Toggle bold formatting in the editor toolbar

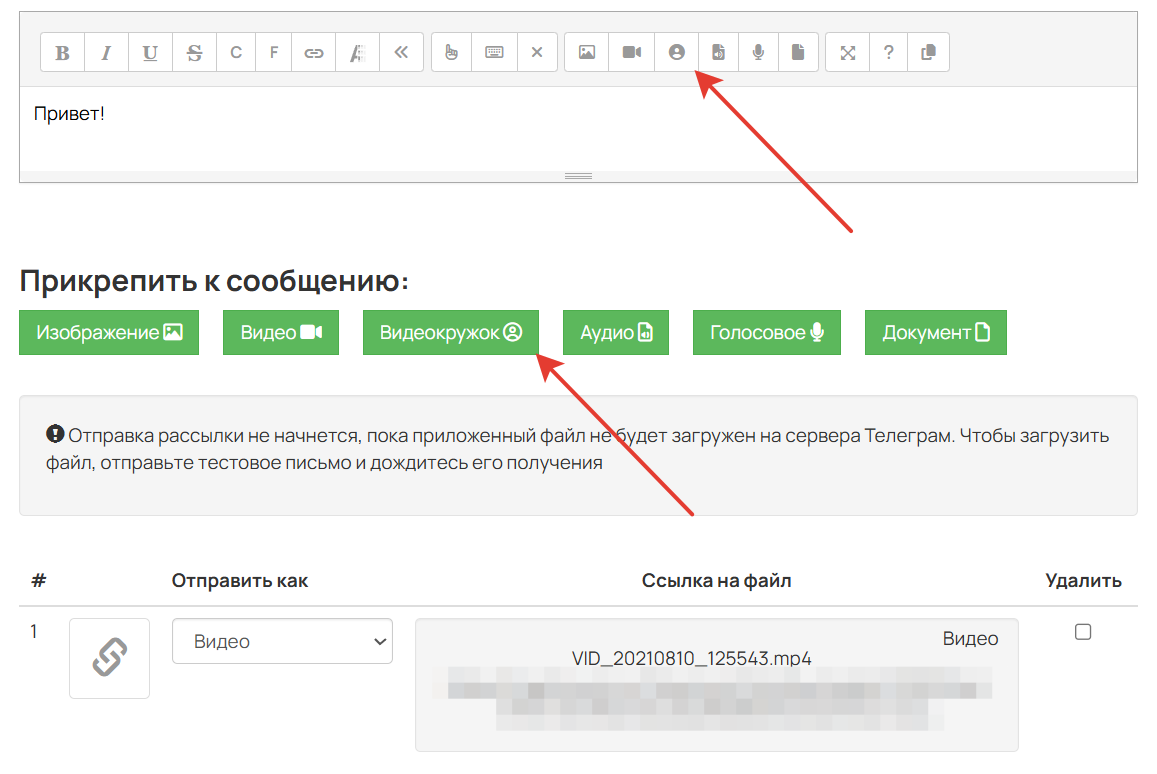point(63,52)
